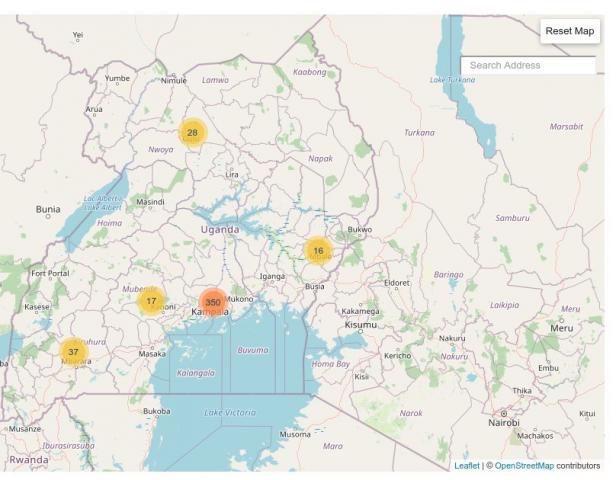Click the Rwanda country label
616x480 pixels.
pyautogui.click(x=29, y=460)
